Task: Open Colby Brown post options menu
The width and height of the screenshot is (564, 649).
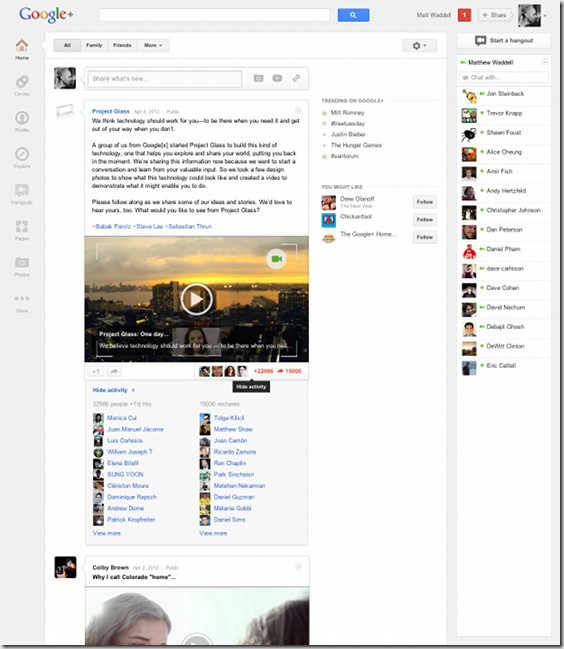Action: [x=298, y=567]
